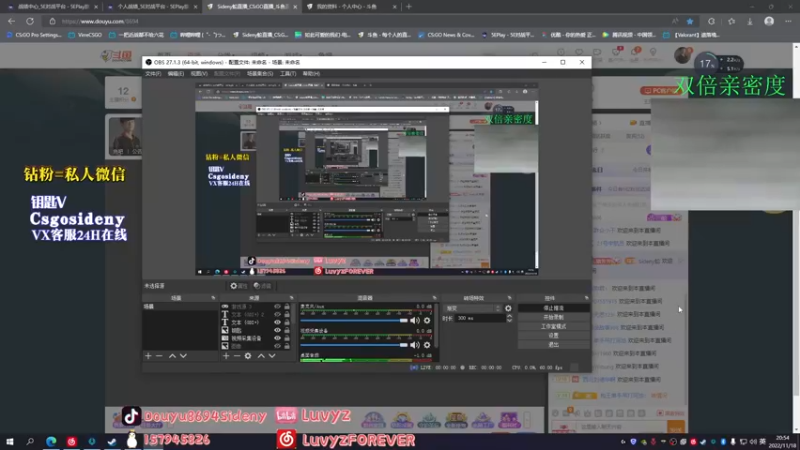Viewport: 800px width, 450px height.
Task: Open 编辑(E) menu in OBS
Action: click(x=176, y=74)
